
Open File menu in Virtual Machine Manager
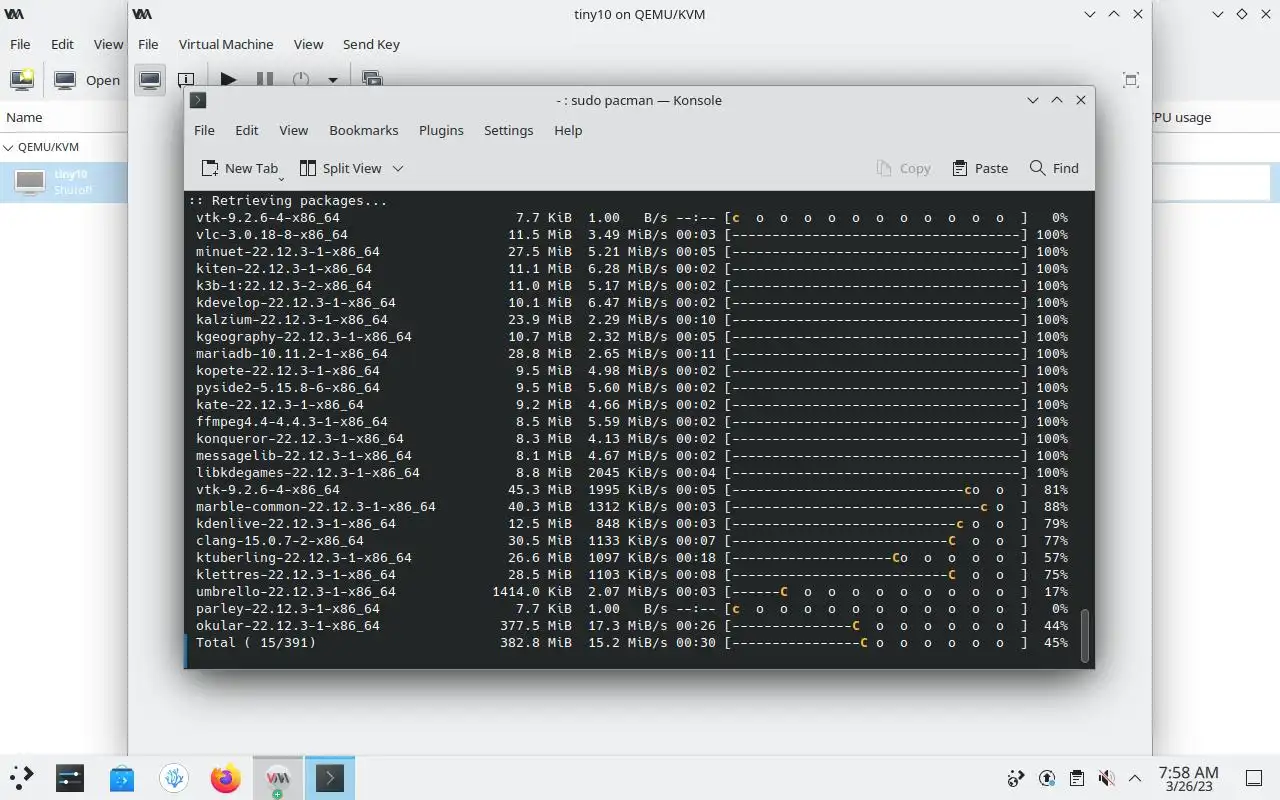20,44
